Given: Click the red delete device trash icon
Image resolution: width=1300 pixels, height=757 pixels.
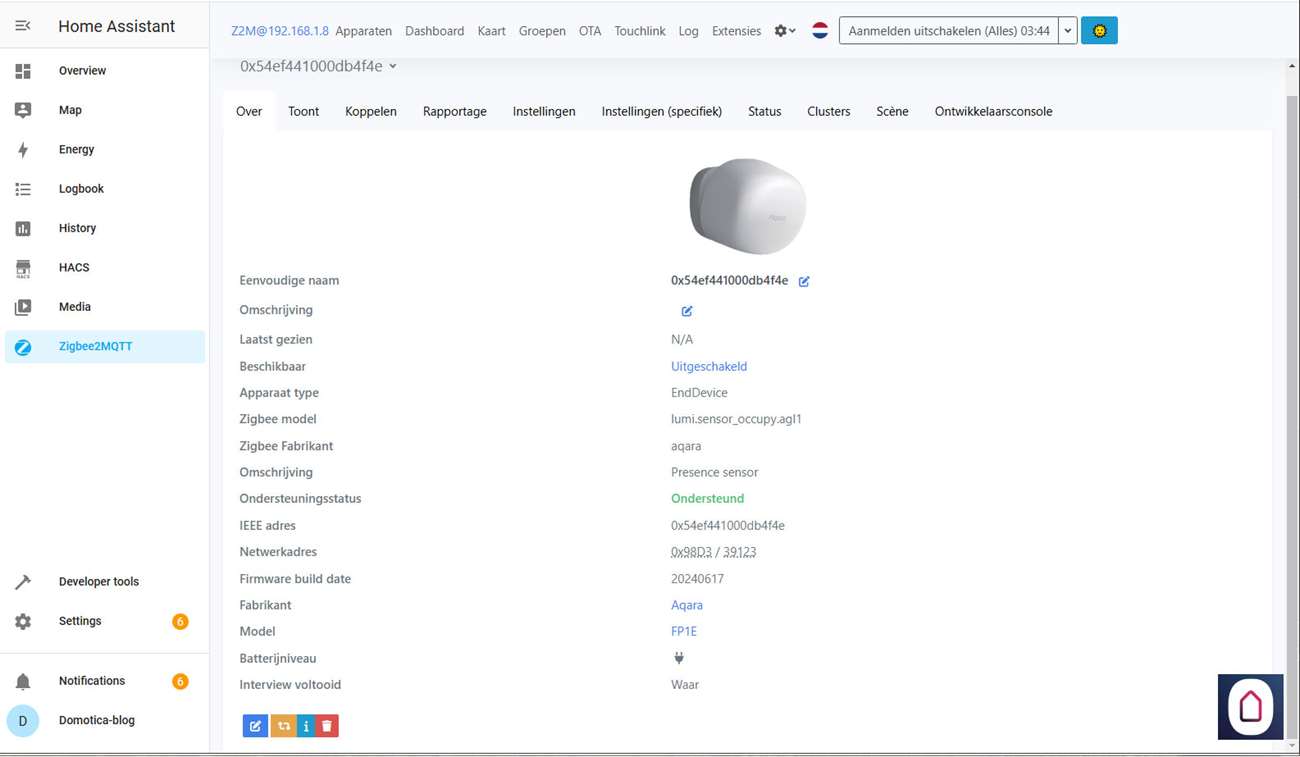Looking at the screenshot, I should tap(327, 726).
